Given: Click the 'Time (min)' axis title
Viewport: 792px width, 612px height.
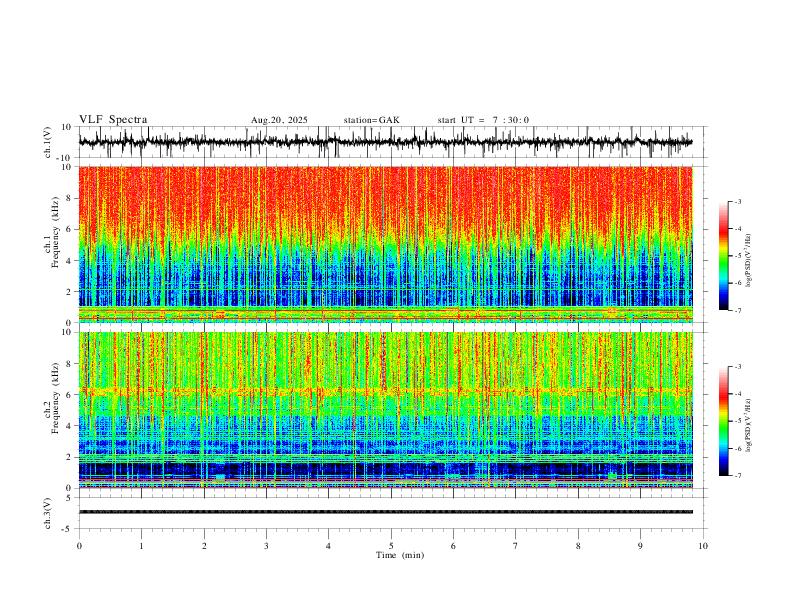Looking at the screenshot, I should click(400, 555).
